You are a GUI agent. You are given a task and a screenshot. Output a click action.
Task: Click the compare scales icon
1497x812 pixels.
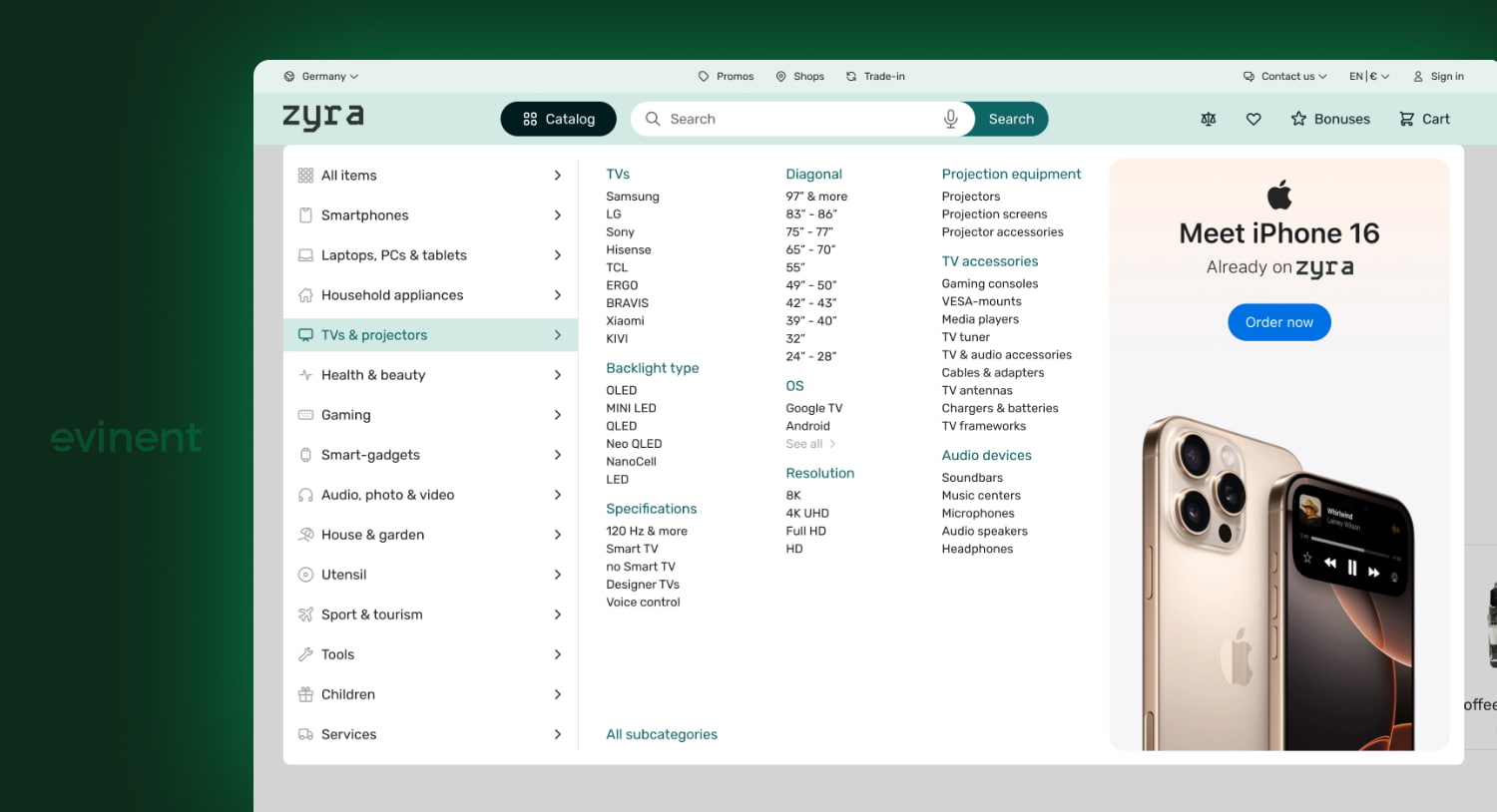click(x=1209, y=119)
